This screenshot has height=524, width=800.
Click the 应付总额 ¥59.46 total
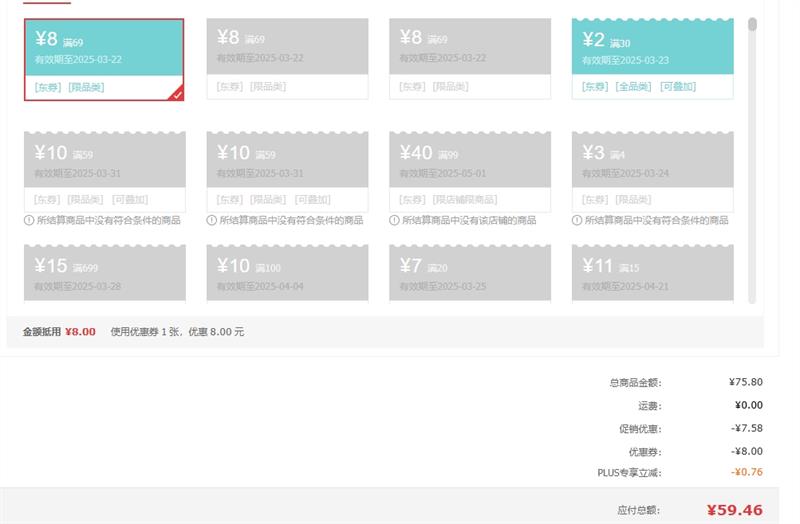coord(689,510)
